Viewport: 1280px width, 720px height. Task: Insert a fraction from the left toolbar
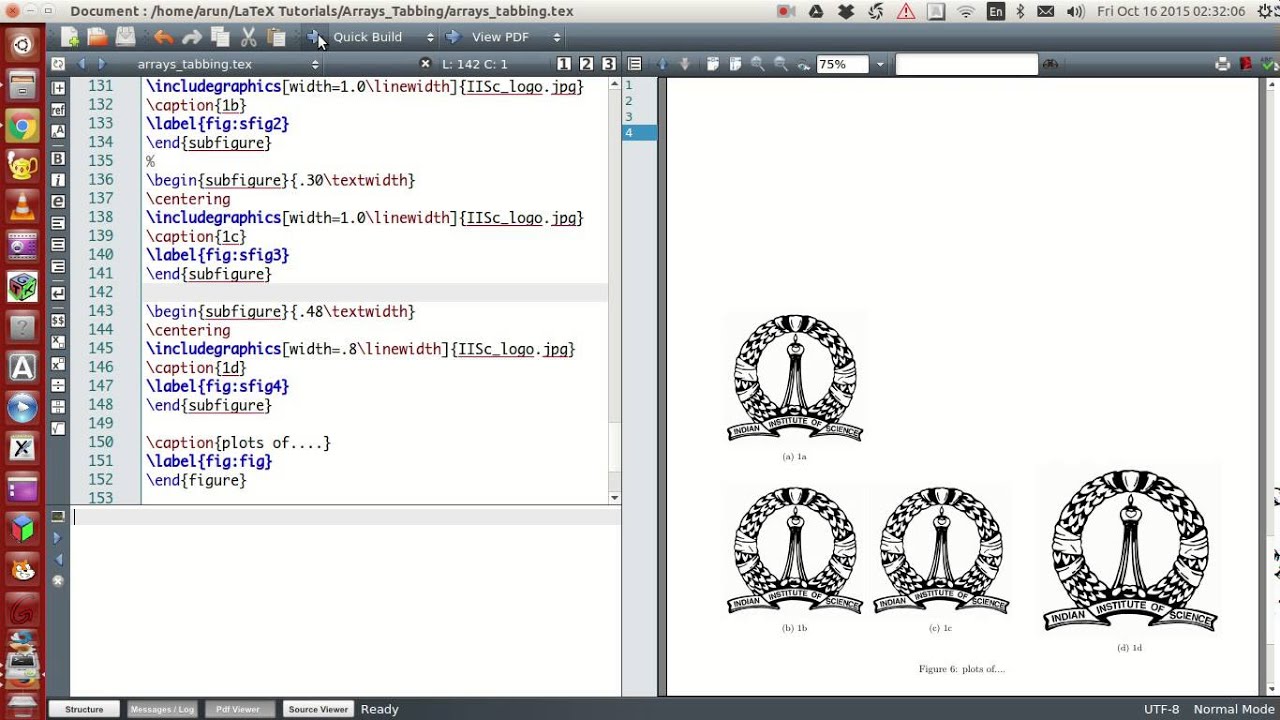pos(58,407)
